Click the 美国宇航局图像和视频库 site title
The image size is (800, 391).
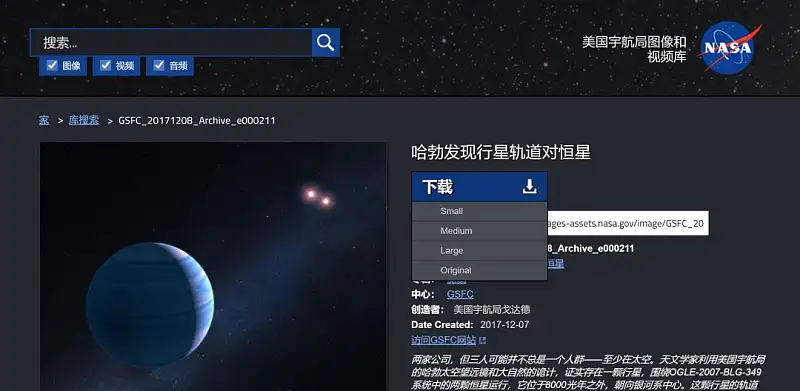(x=634, y=49)
